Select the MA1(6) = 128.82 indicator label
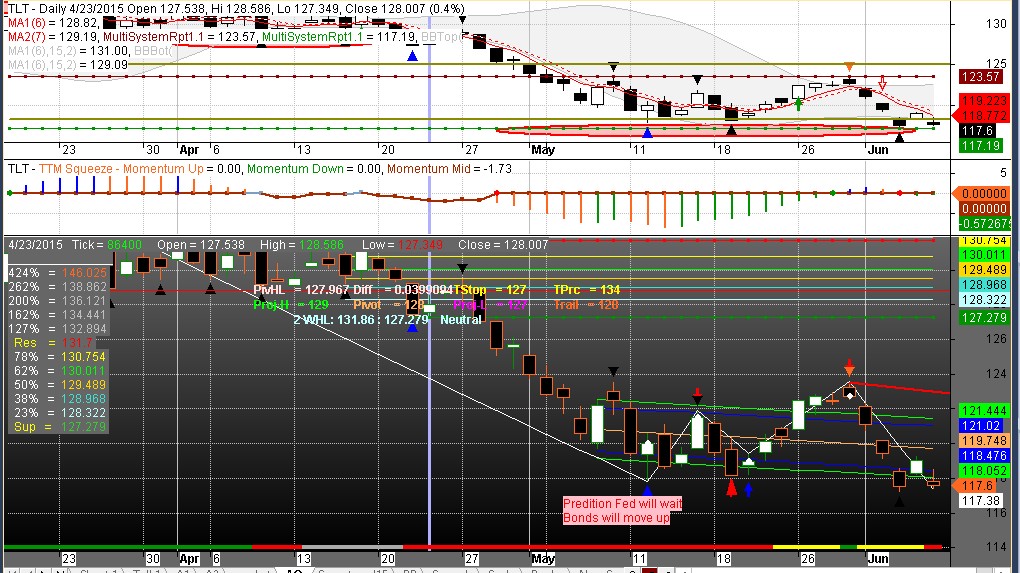 53,23
